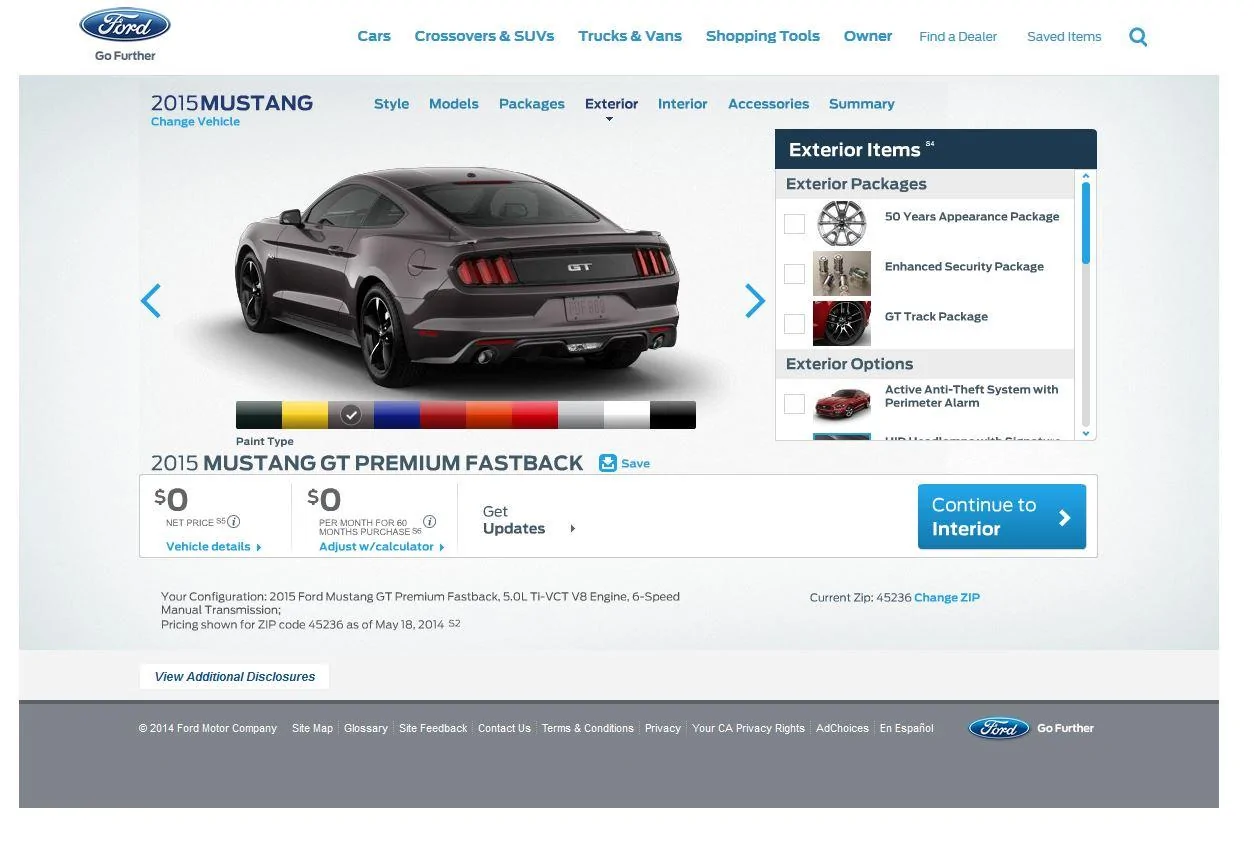The width and height of the screenshot is (1254, 850).
Task: Click the 50 Years Appearance Package wheel thumbnail
Action: (x=842, y=223)
